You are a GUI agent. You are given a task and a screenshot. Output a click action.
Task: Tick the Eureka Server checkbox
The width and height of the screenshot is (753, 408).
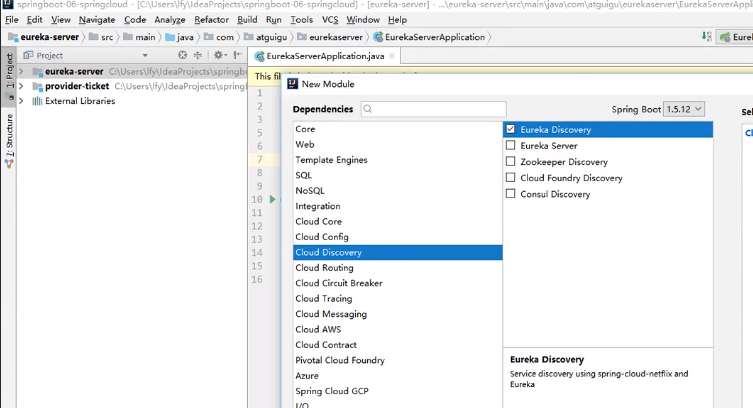point(510,145)
